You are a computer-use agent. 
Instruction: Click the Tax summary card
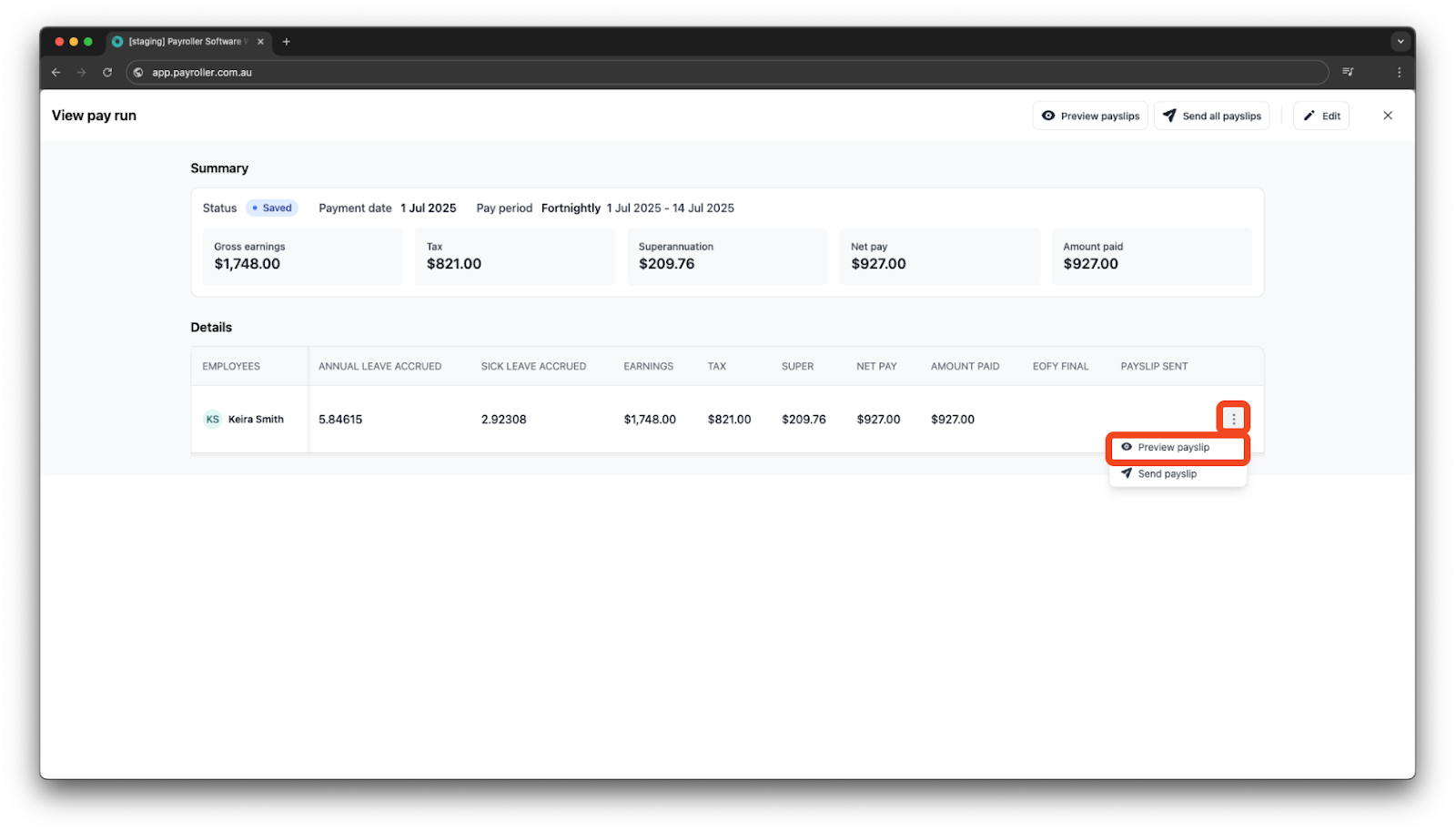[515, 257]
